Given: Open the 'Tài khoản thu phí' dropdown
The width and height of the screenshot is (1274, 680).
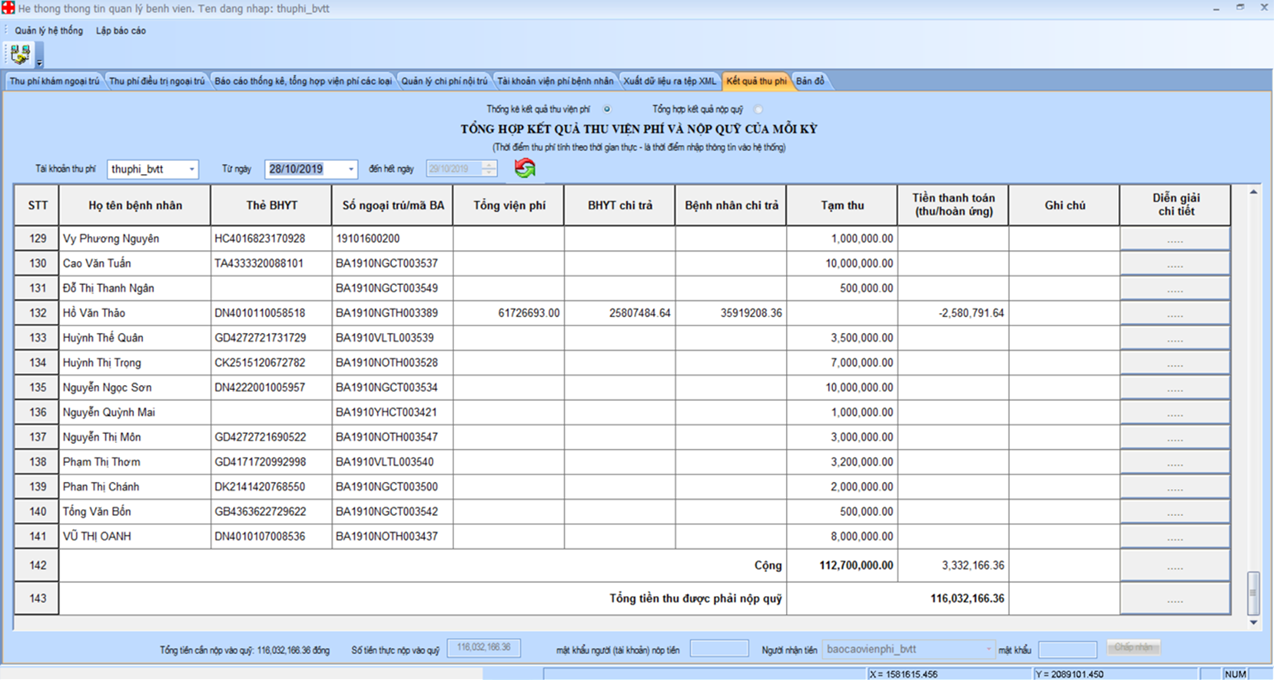Looking at the screenshot, I should point(192,169).
